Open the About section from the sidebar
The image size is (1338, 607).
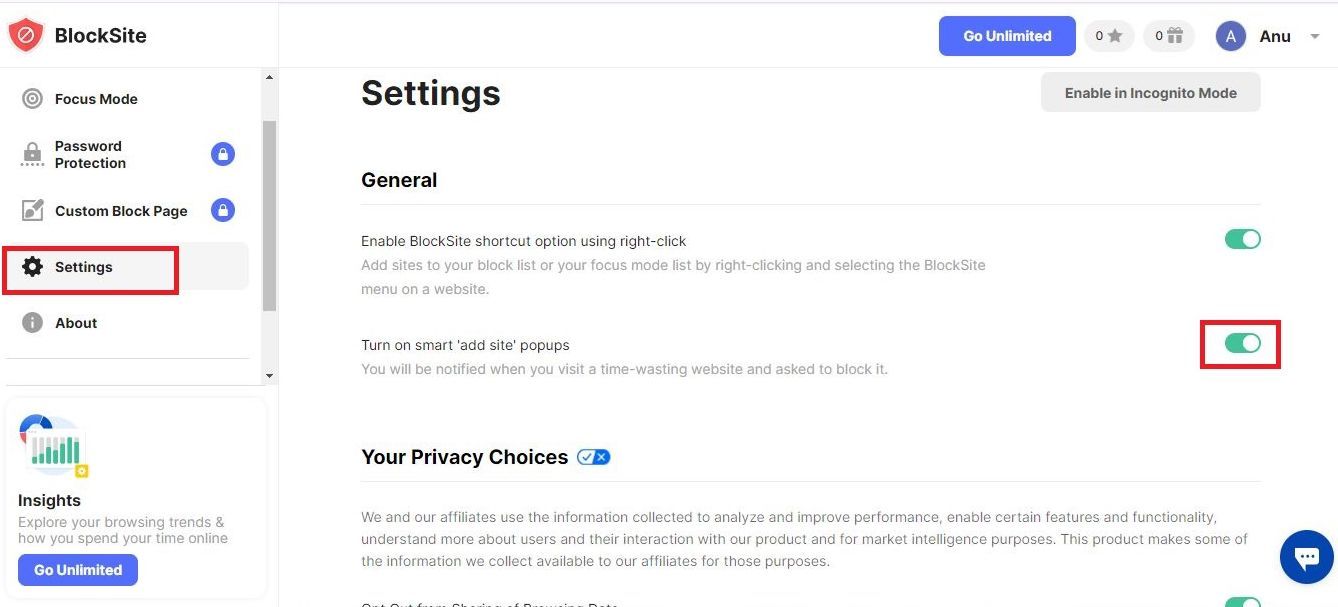pos(76,322)
